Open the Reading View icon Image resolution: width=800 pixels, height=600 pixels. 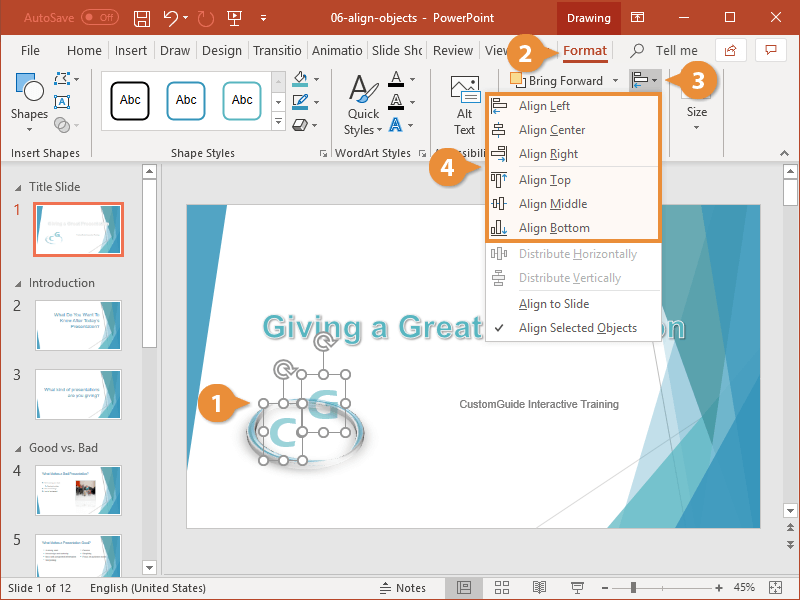tap(539, 588)
